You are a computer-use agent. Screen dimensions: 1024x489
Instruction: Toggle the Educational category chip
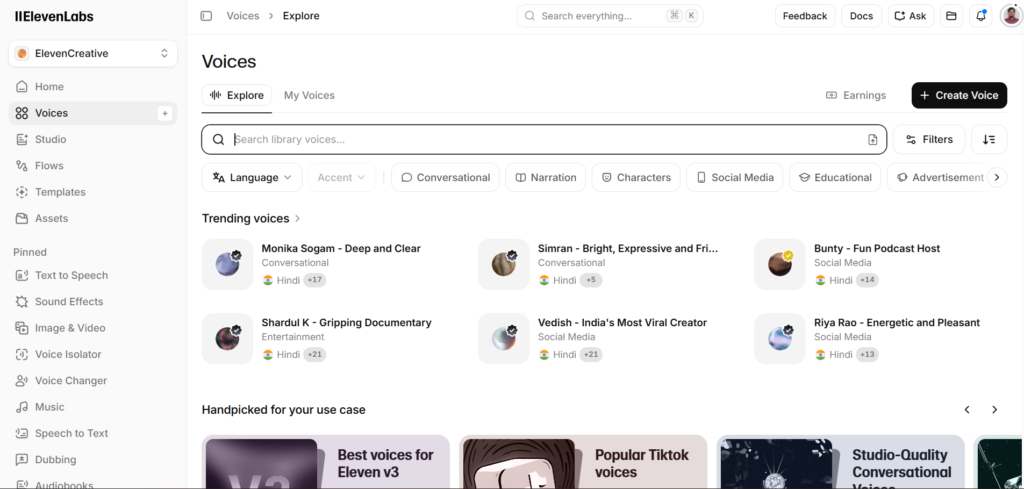[835, 178]
